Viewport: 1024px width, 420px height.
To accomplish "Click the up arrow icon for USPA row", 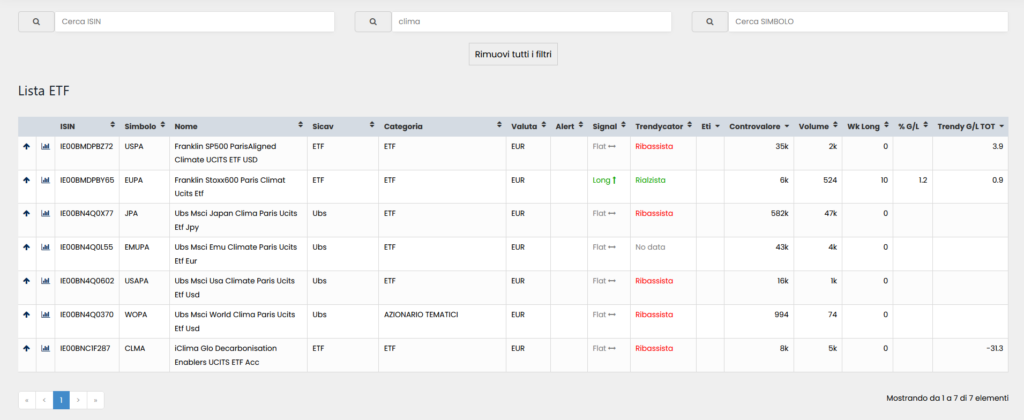I will (27, 146).
